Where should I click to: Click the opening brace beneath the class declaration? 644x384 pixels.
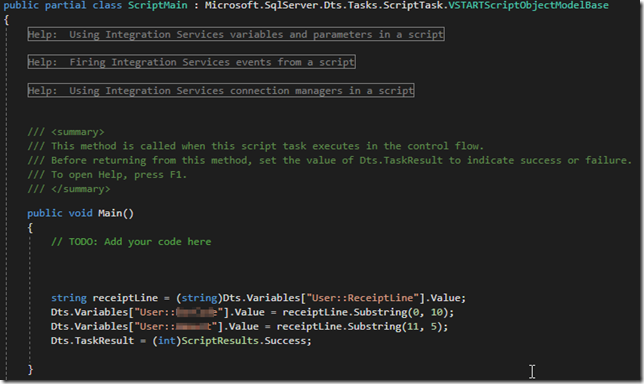[6, 20]
